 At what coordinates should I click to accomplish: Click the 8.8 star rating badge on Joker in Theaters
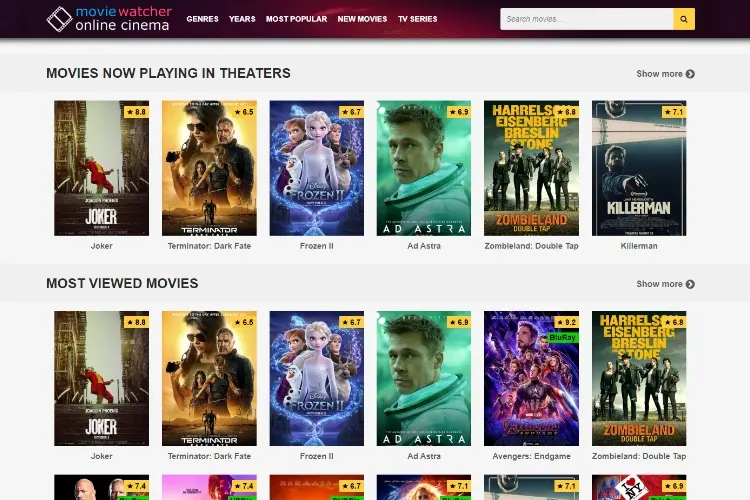coord(136,112)
